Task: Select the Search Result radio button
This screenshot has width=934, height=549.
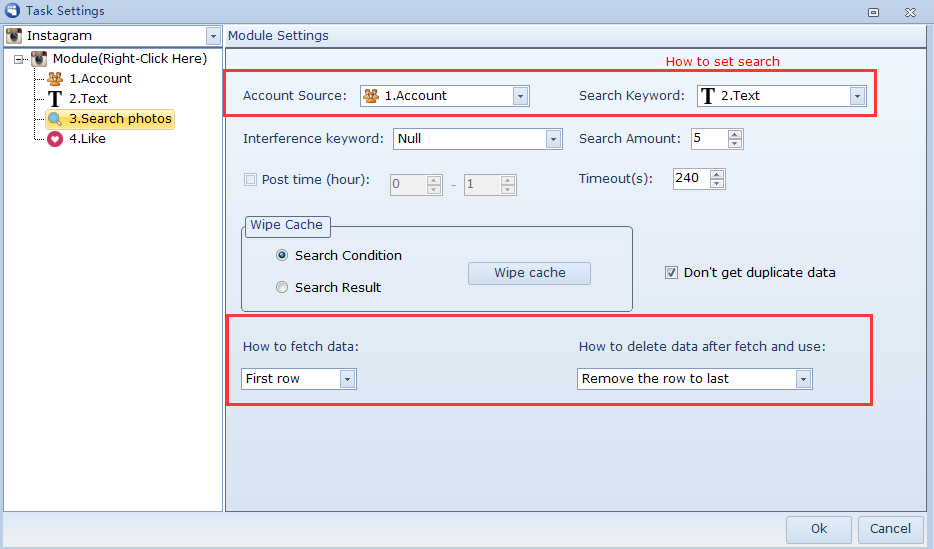Action: tap(282, 288)
